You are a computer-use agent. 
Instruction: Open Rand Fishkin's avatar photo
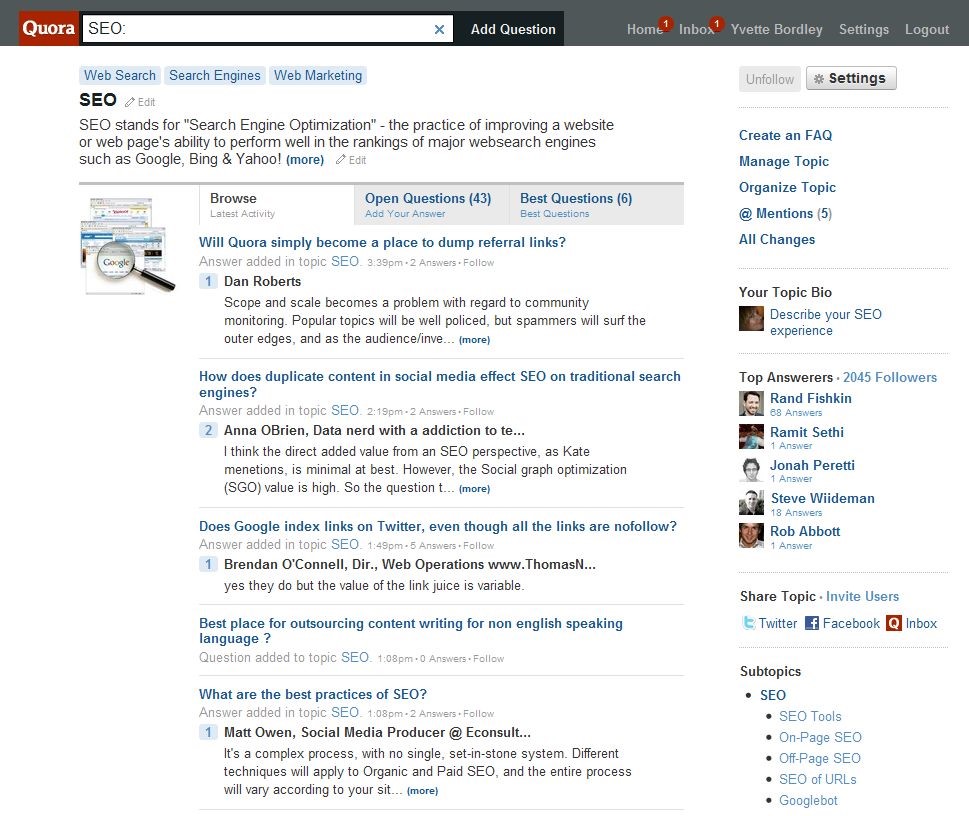(751, 403)
